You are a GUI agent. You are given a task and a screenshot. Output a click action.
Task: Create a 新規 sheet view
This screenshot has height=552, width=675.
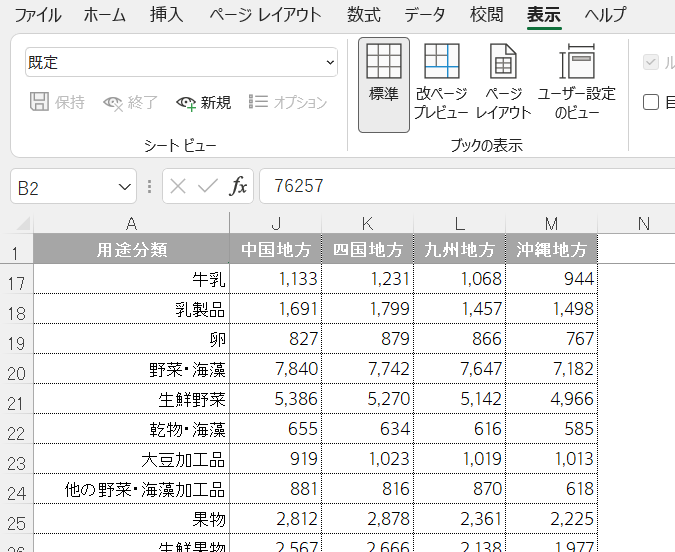pyautogui.click(x=203, y=102)
